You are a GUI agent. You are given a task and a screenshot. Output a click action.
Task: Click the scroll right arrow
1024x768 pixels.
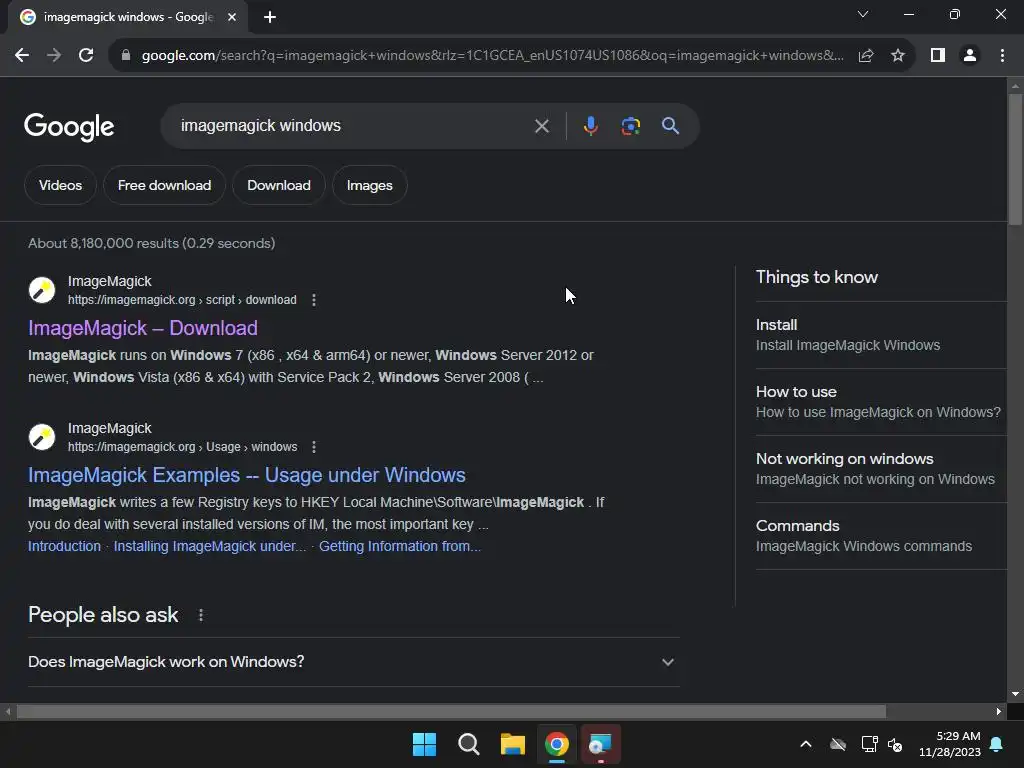coord(999,711)
